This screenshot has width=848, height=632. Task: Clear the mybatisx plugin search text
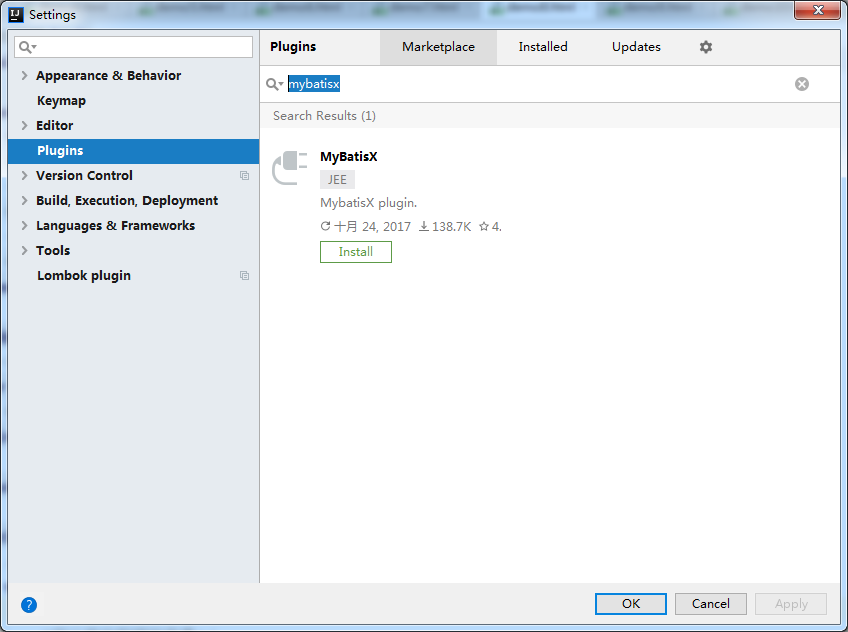pyautogui.click(x=801, y=84)
